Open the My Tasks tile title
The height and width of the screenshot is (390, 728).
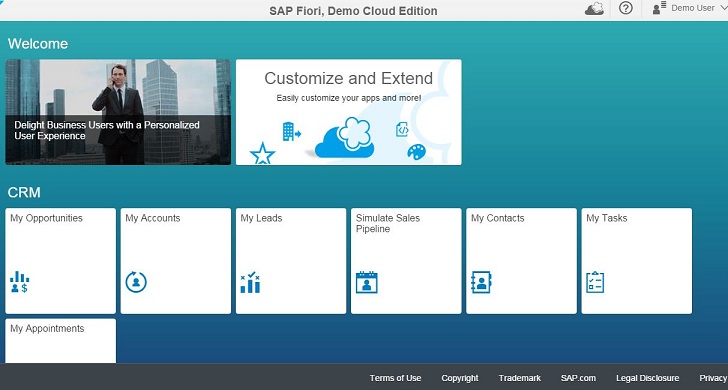pyautogui.click(x=607, y=218)
